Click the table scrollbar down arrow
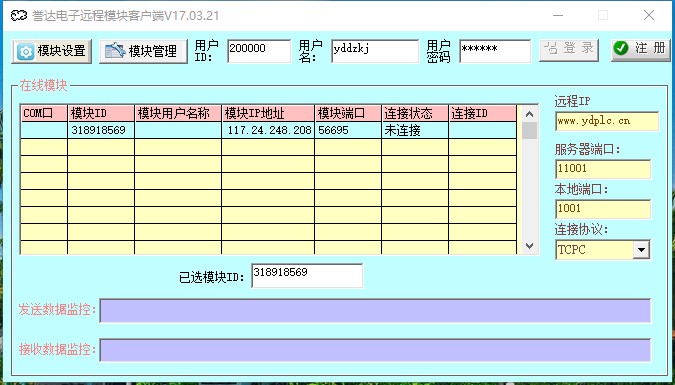Image resolution: width=675 pixels, height=385 pixels. (x=529, y=246)
